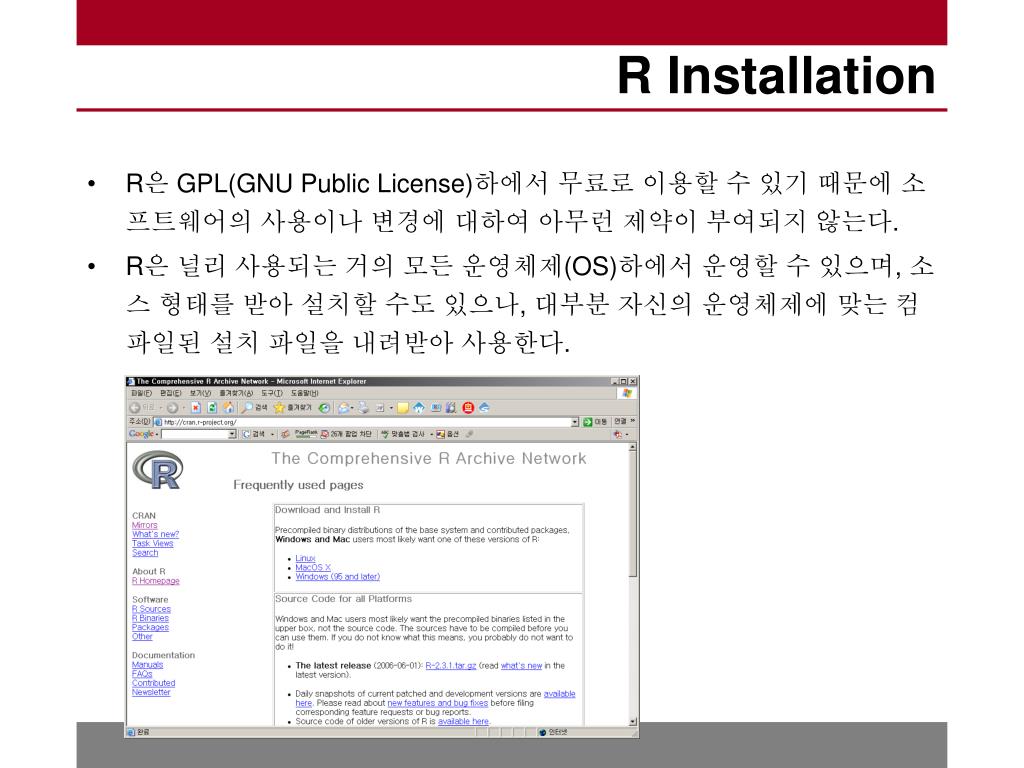Image resolution: width=1024 pixels, height=768 pixels.
Task: Open spell check dropdown arrow
Action: [x=432, y=434]
